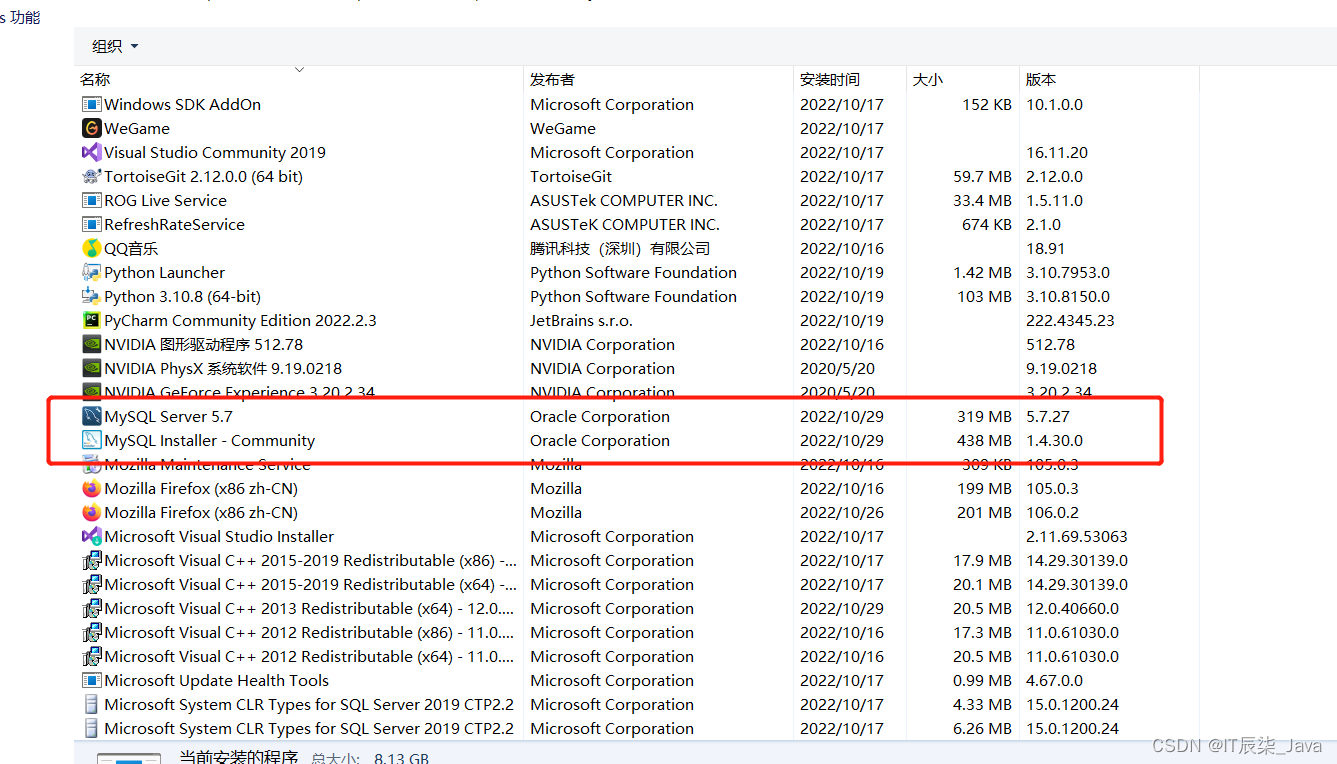The height and width of the screenshot is (764, 1337).
Task: Click version 4.67.0.0 cell
Action: point(1054,680)
